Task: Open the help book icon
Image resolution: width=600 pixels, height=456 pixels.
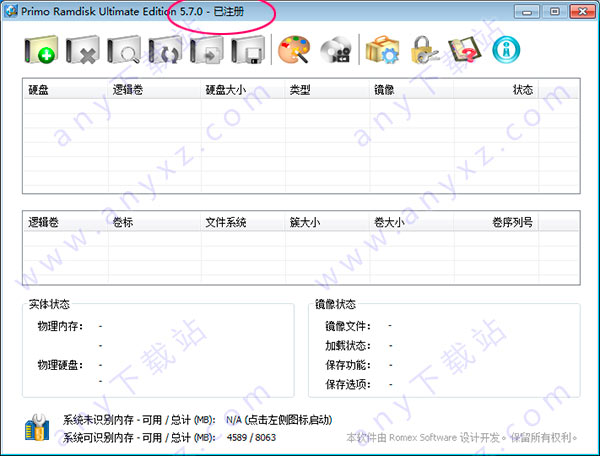Action: point(465,50)
